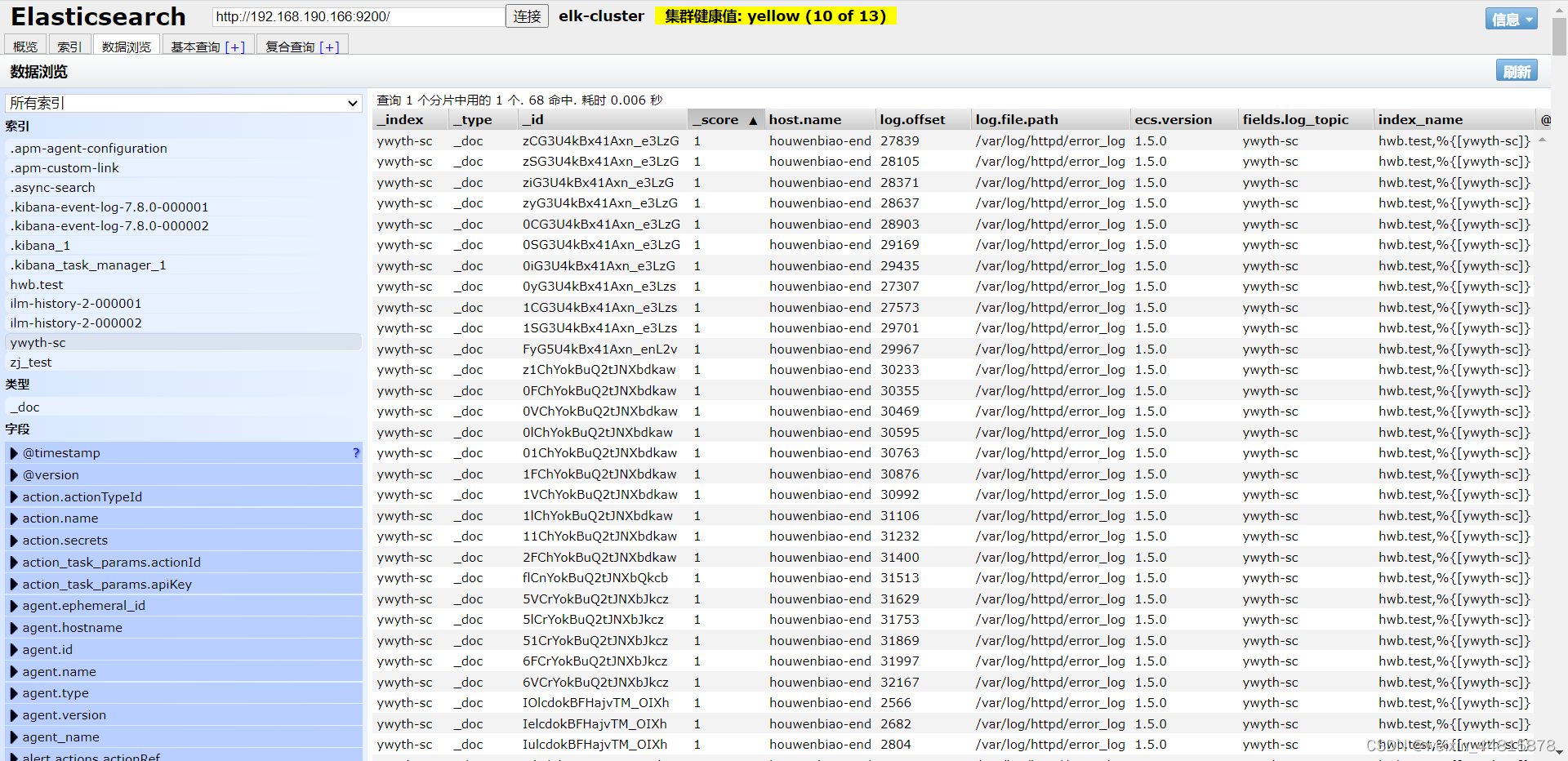
Task: Select the .async-search index
Action: [x=184, y=188]
